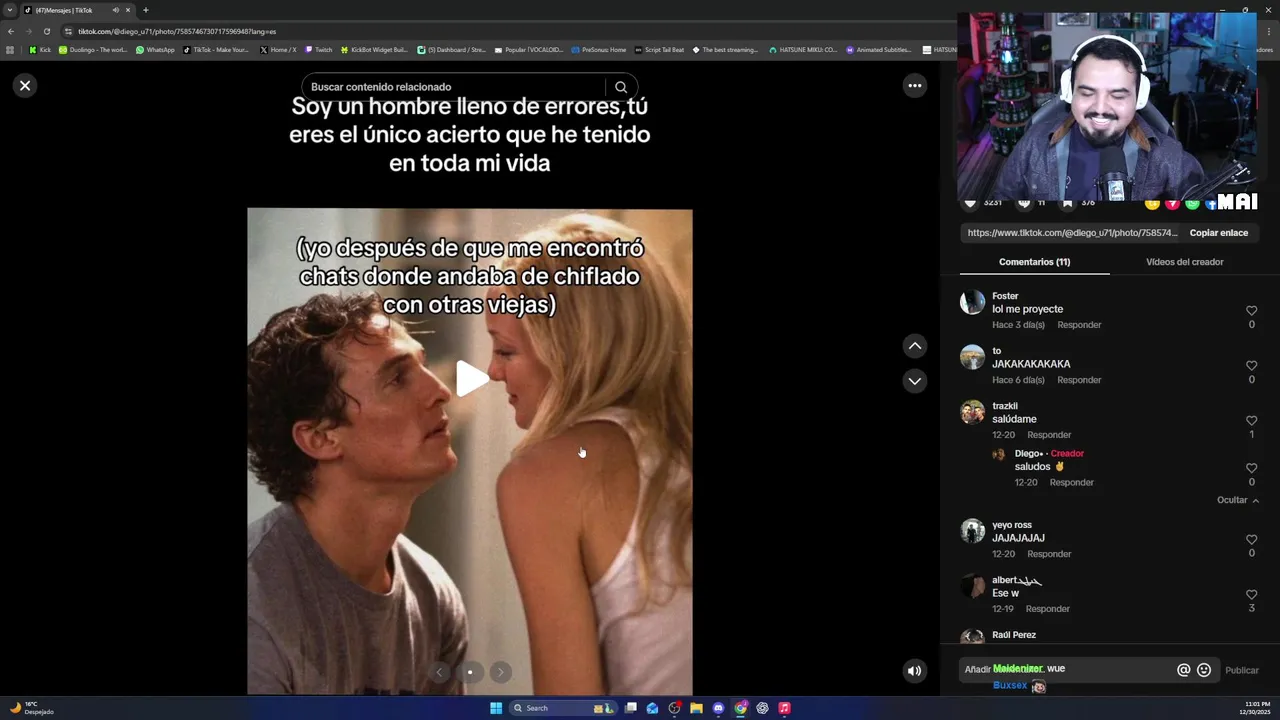Click the red send-to-friends share icon
1280x720 pixels.
pos(1172,204)
